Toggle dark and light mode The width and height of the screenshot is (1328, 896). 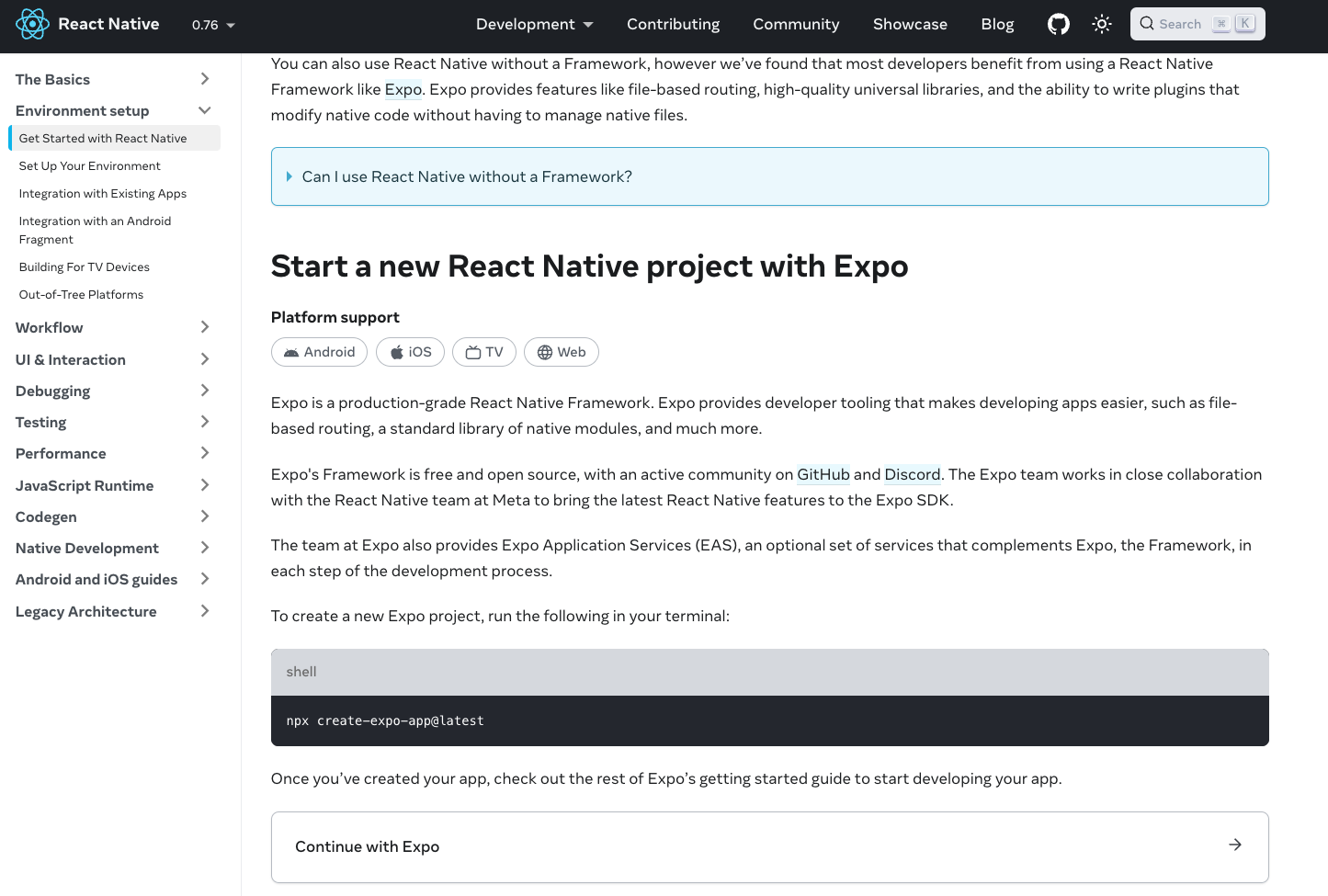point(1102,24)
